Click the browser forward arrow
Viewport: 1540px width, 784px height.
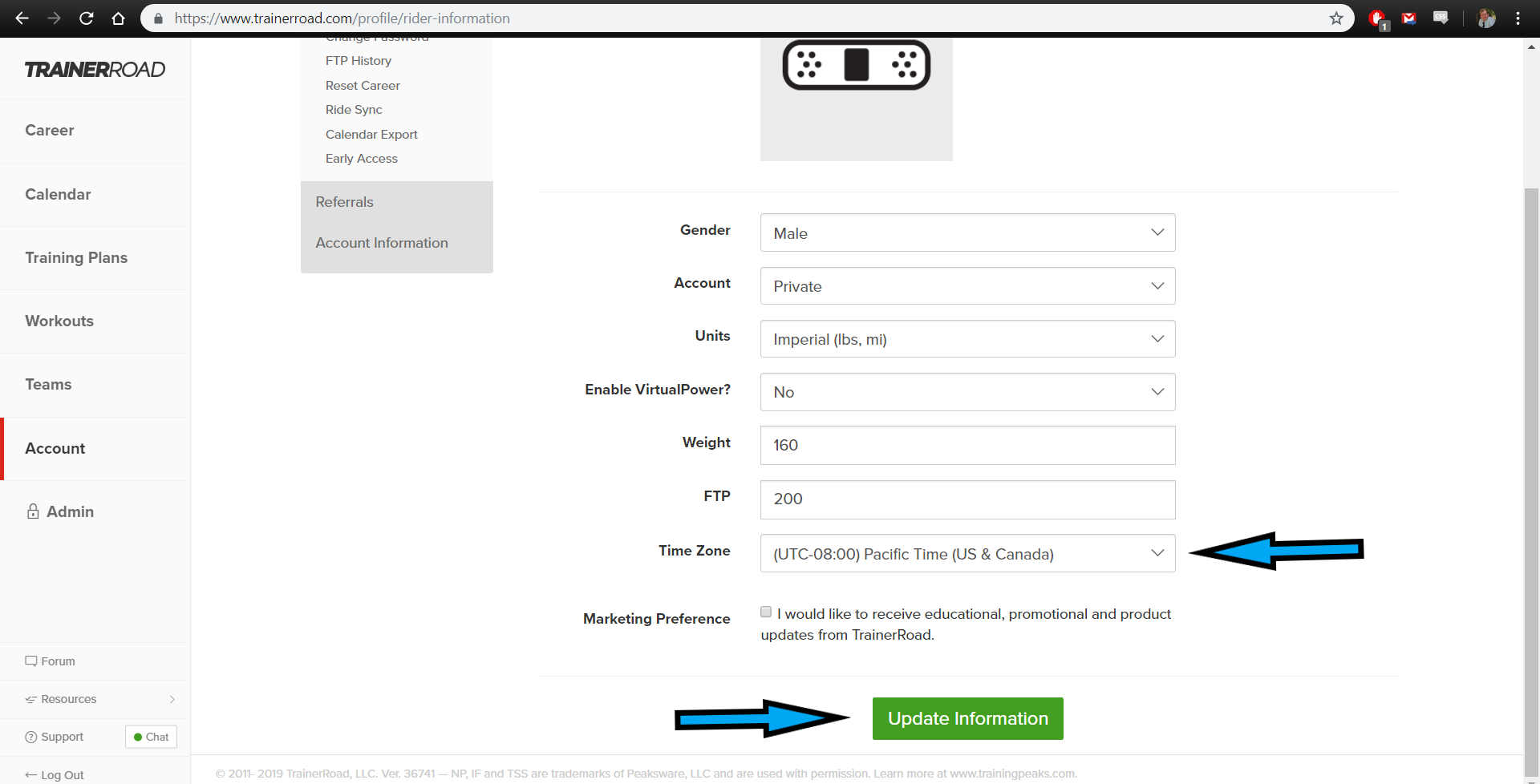click(54, 18)
